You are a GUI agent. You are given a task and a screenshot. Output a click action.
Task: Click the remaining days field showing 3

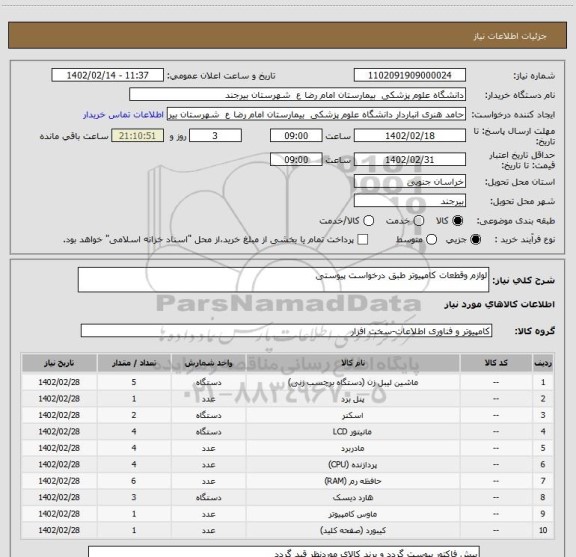pyautogui.click(x=215, y=136)
